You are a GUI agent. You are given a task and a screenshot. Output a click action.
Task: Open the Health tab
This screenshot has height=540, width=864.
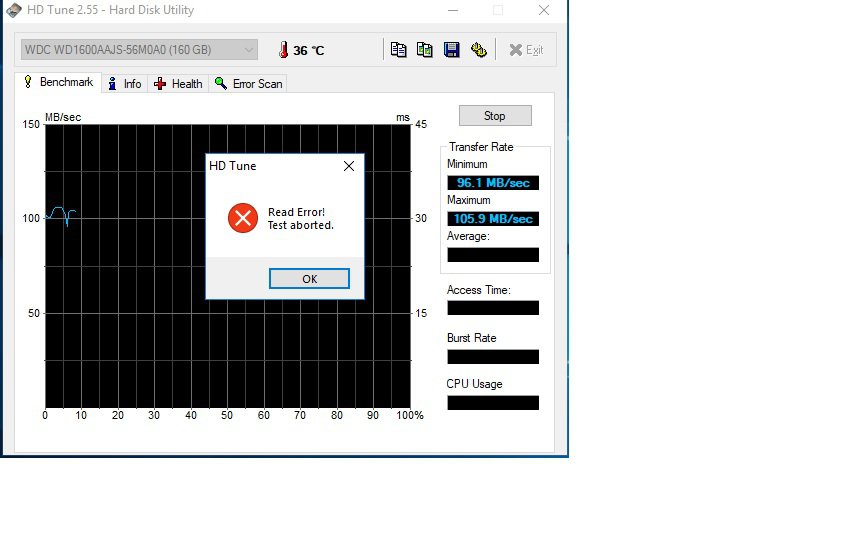coord(178,84)
